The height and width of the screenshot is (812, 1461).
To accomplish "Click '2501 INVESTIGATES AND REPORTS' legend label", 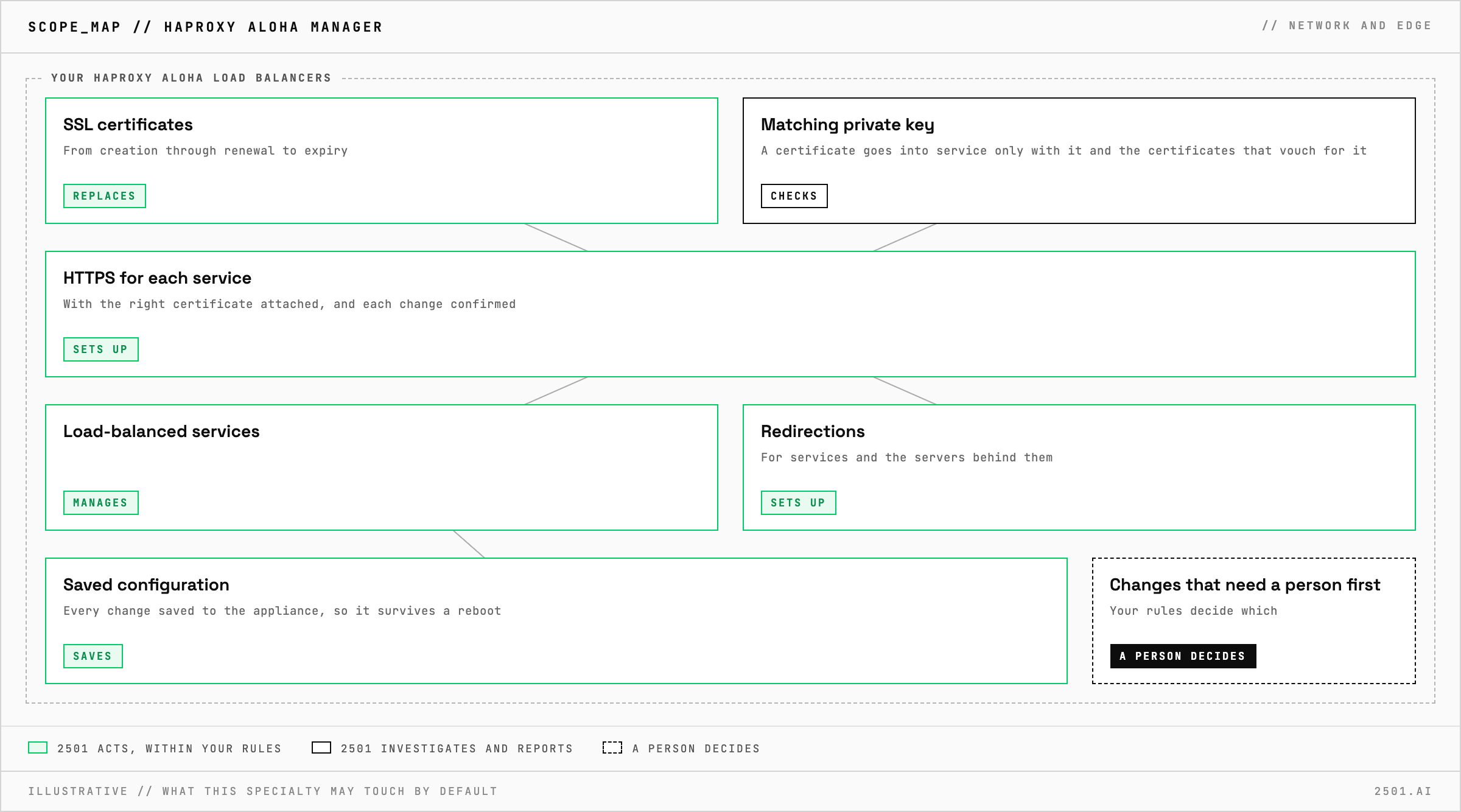I will (x=457, y=749).
